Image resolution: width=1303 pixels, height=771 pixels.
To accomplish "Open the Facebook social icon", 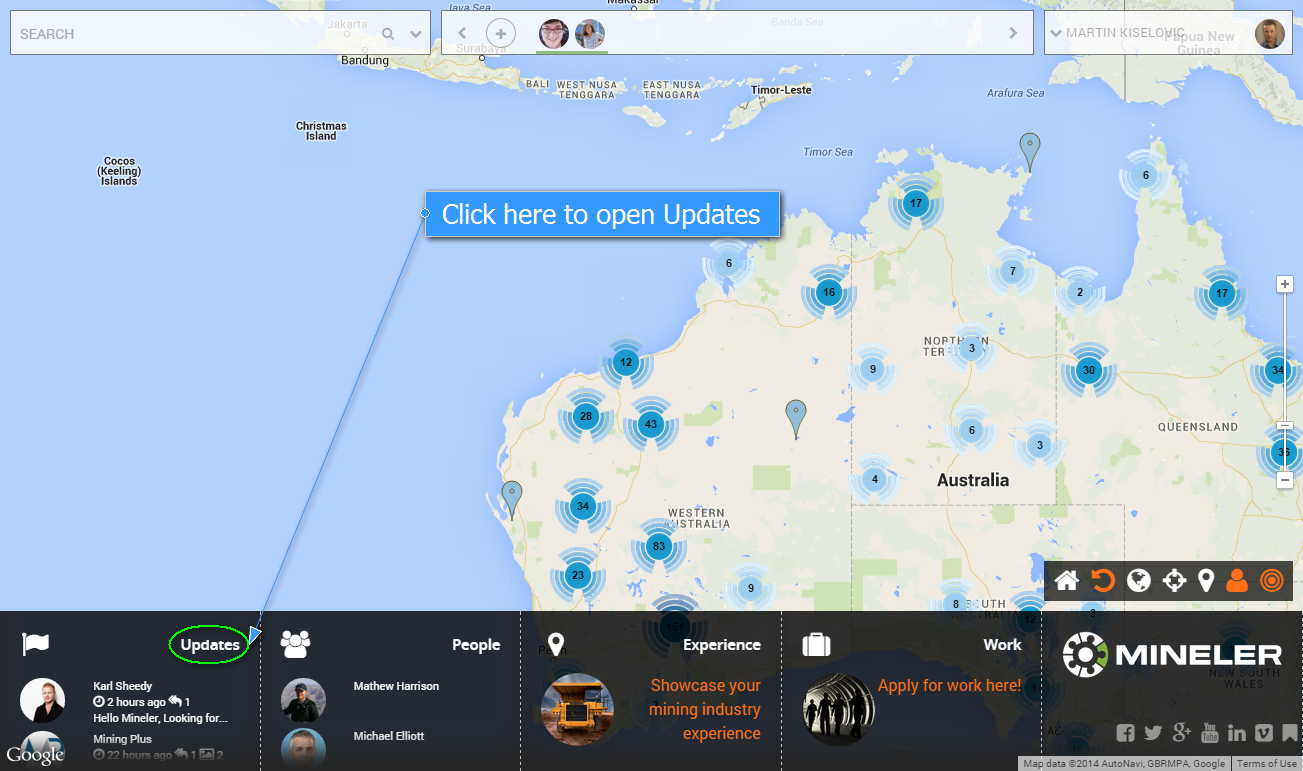I will pos(1125,733).
